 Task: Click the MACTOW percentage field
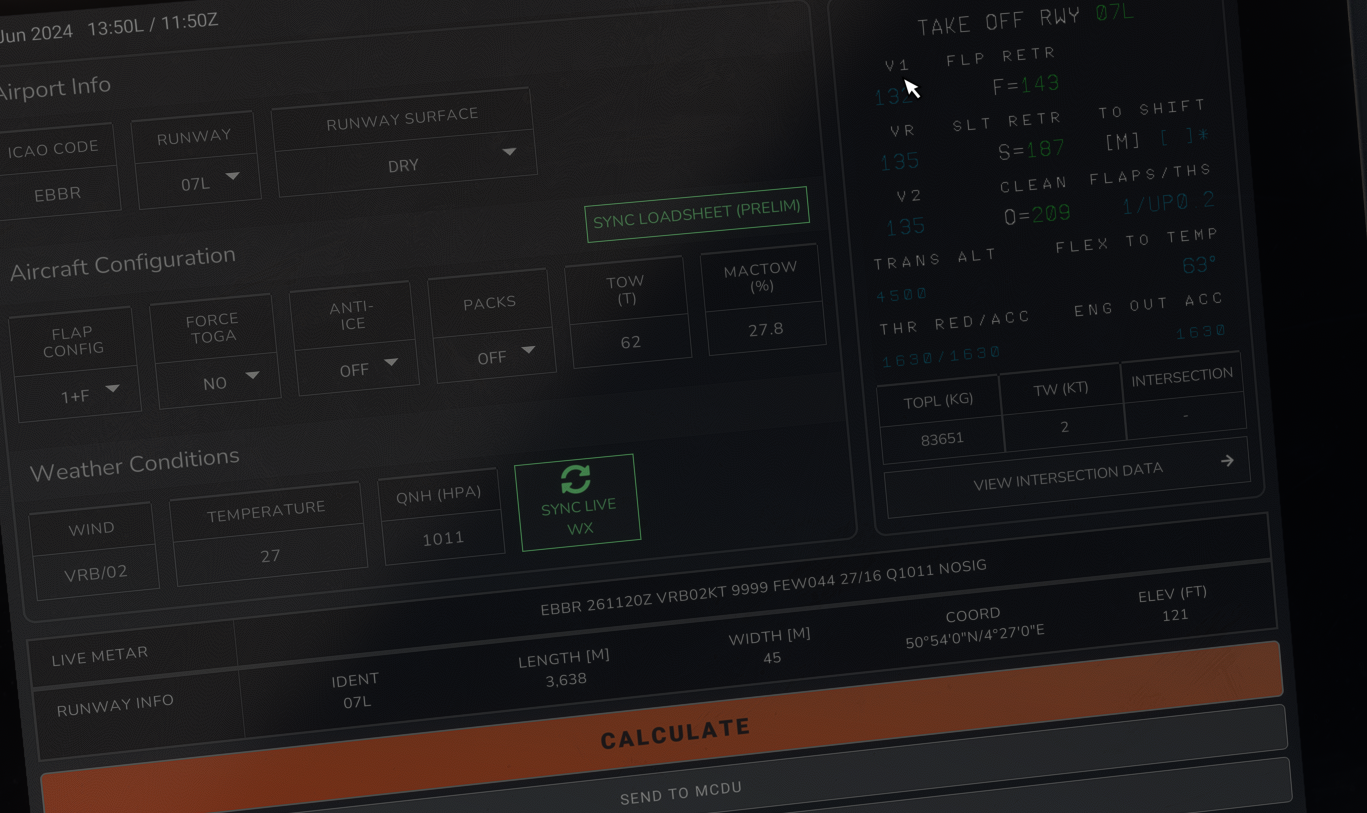766,328
